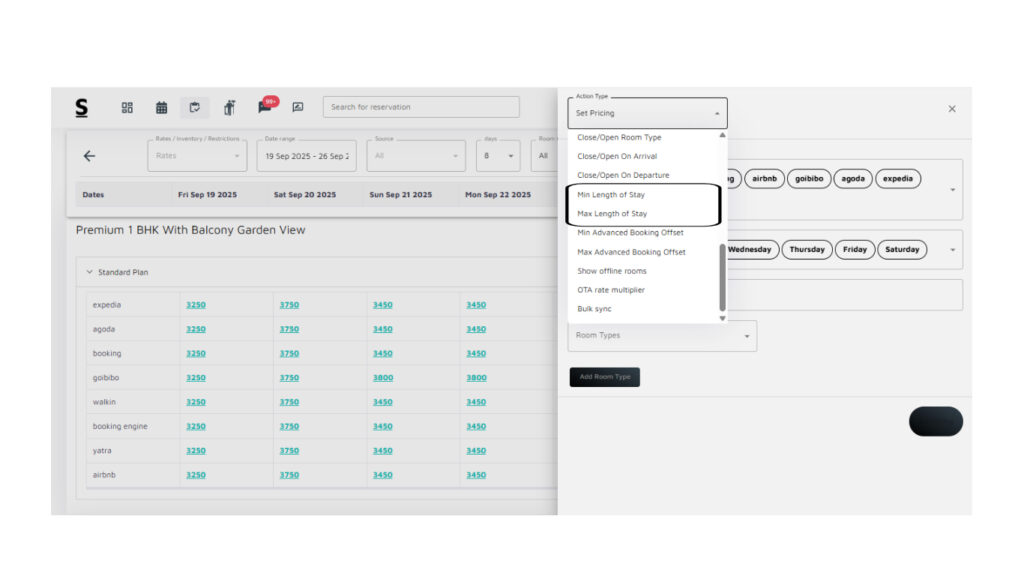Image resolution: width=1024 pixels, height=576 pixels.
Task: Open the dashboard grid icon
Action: coord(127,107)
